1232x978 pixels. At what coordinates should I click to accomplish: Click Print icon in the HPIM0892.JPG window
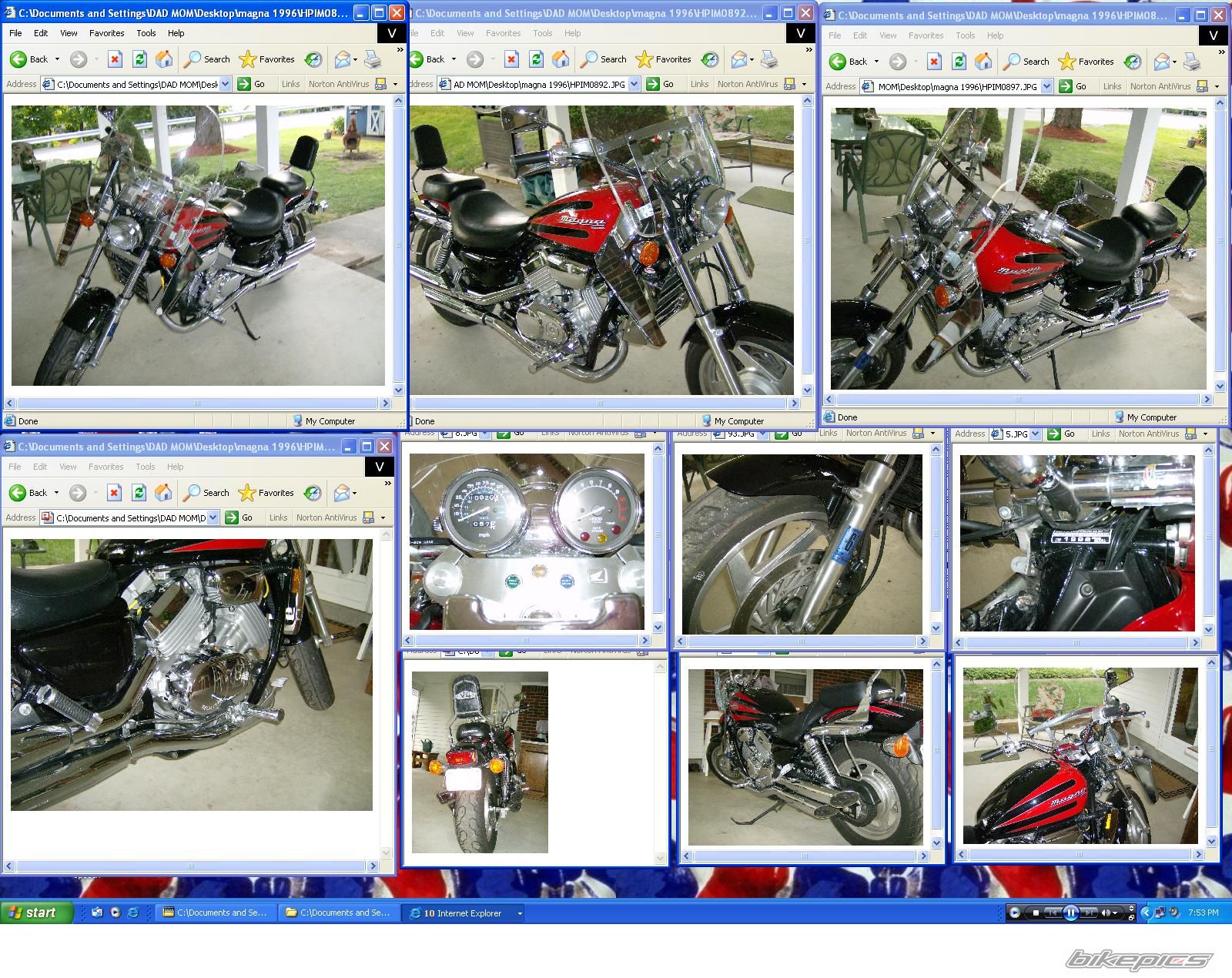click(769, 59)
